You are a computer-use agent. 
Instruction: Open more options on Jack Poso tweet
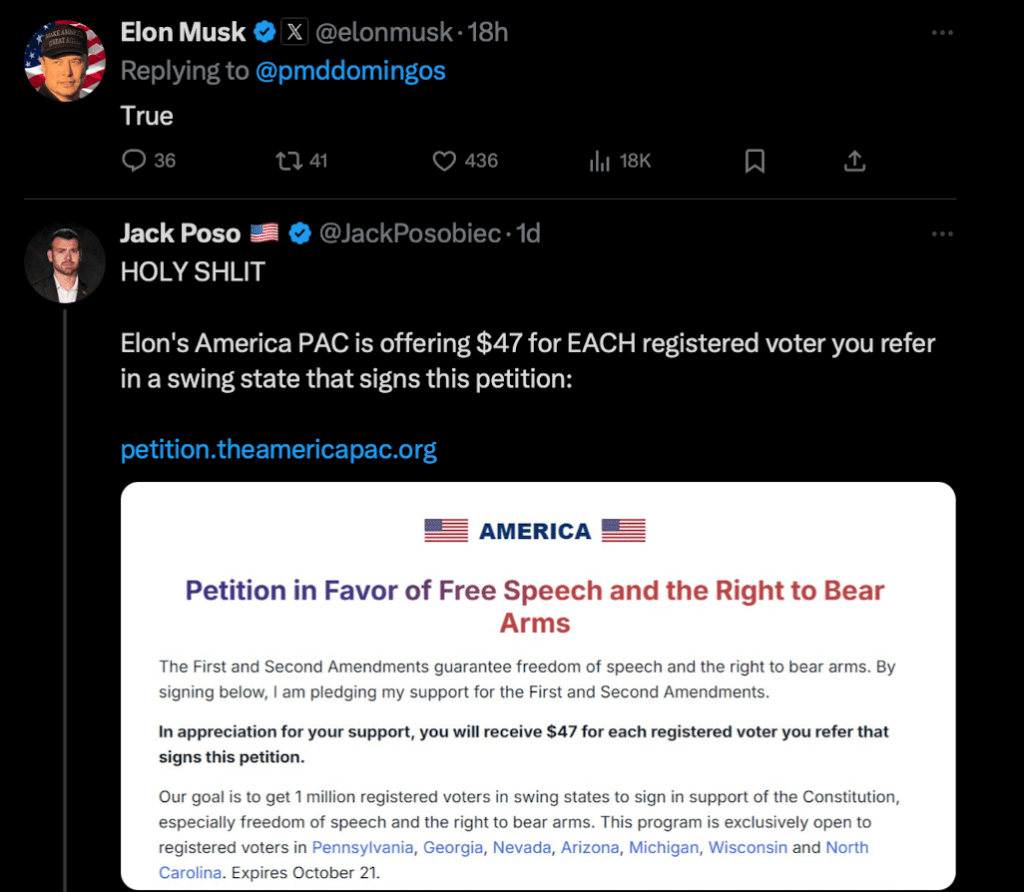pos(942,234)
